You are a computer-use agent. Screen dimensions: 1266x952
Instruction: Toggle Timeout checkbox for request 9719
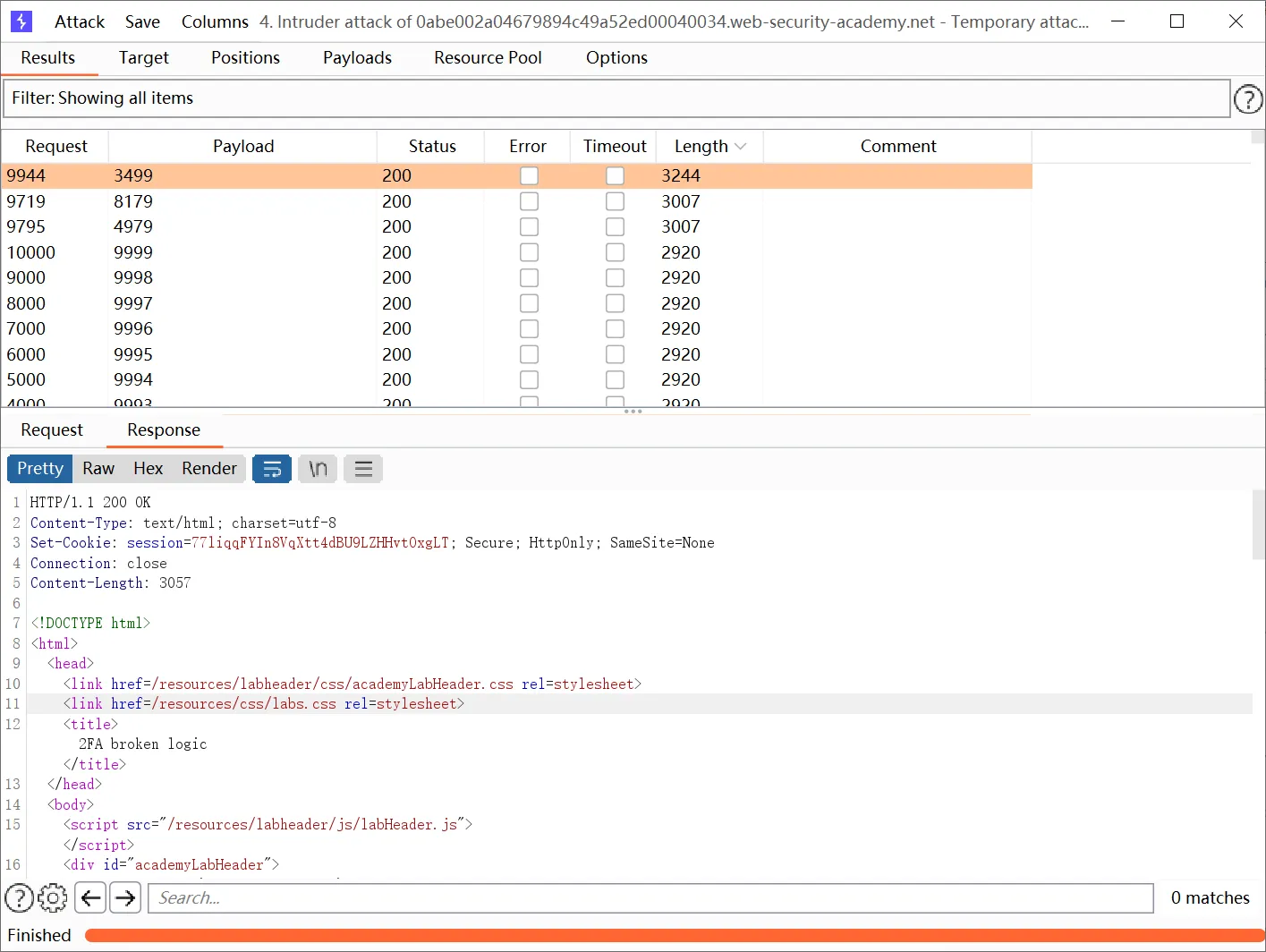pos(615,201)
